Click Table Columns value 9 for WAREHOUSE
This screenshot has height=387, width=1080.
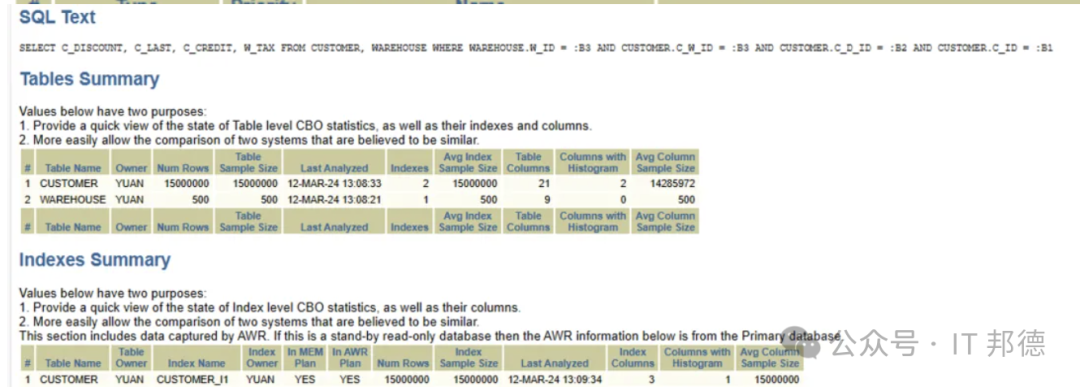(x=546, y=200)
